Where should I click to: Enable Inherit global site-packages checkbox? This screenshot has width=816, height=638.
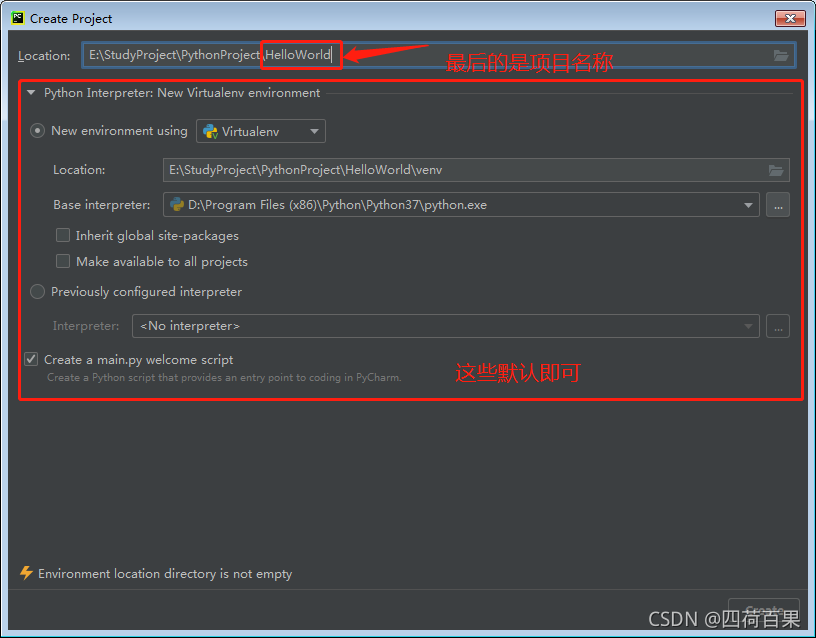(x=63, y=235)
